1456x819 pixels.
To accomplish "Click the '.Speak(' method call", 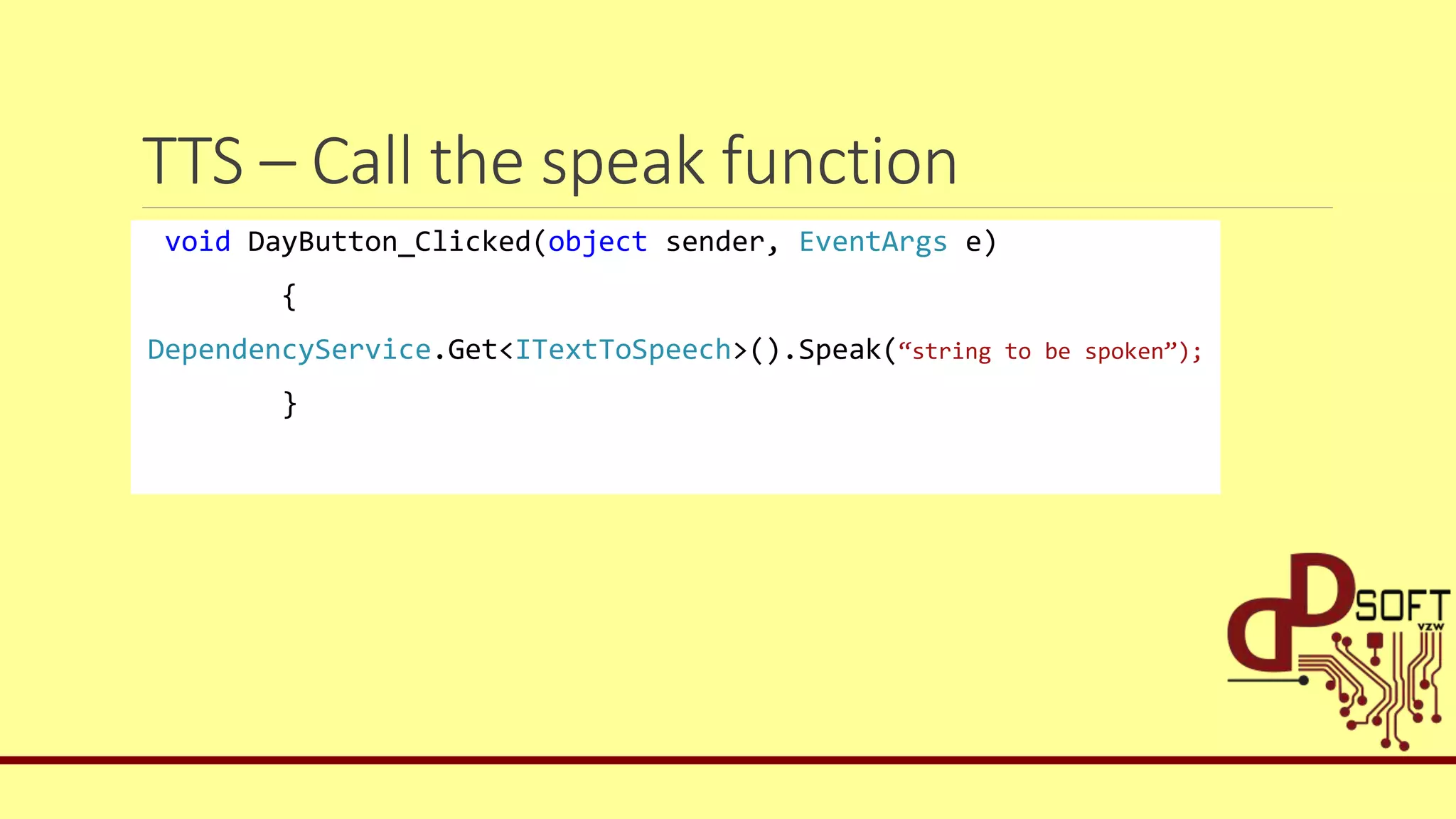I will click(x=840, y=350).
